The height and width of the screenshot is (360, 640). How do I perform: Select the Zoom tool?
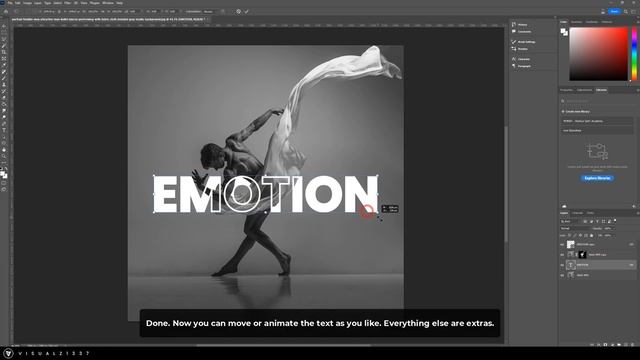[4, 156]
